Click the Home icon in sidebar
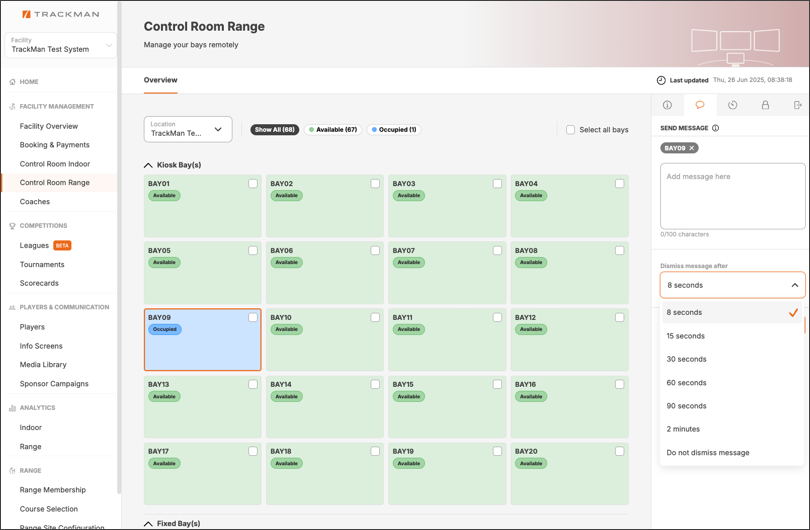Viewport: 810px width, 530px height. click(x=12, y=82)
